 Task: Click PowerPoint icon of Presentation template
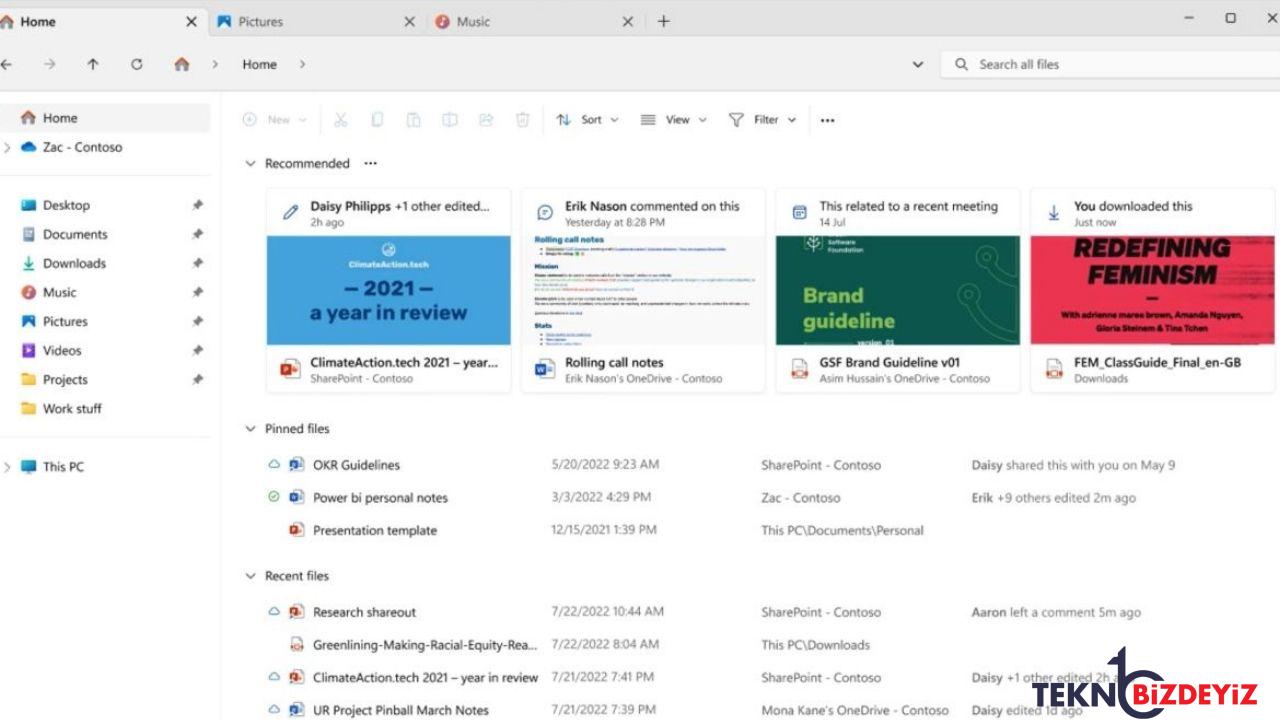[296, 530]
